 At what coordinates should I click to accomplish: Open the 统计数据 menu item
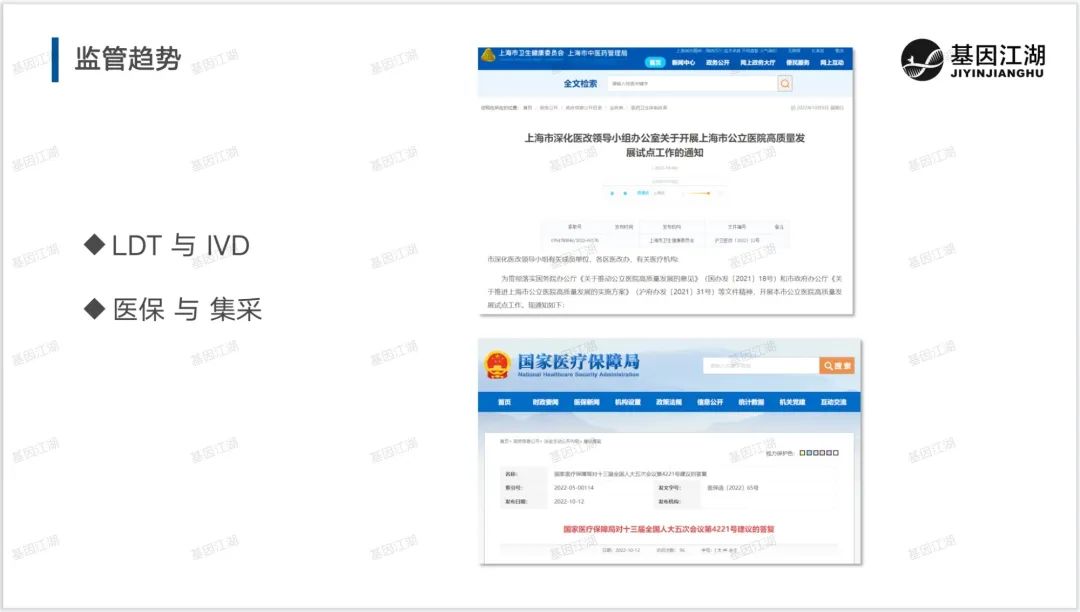click(751, 402)
